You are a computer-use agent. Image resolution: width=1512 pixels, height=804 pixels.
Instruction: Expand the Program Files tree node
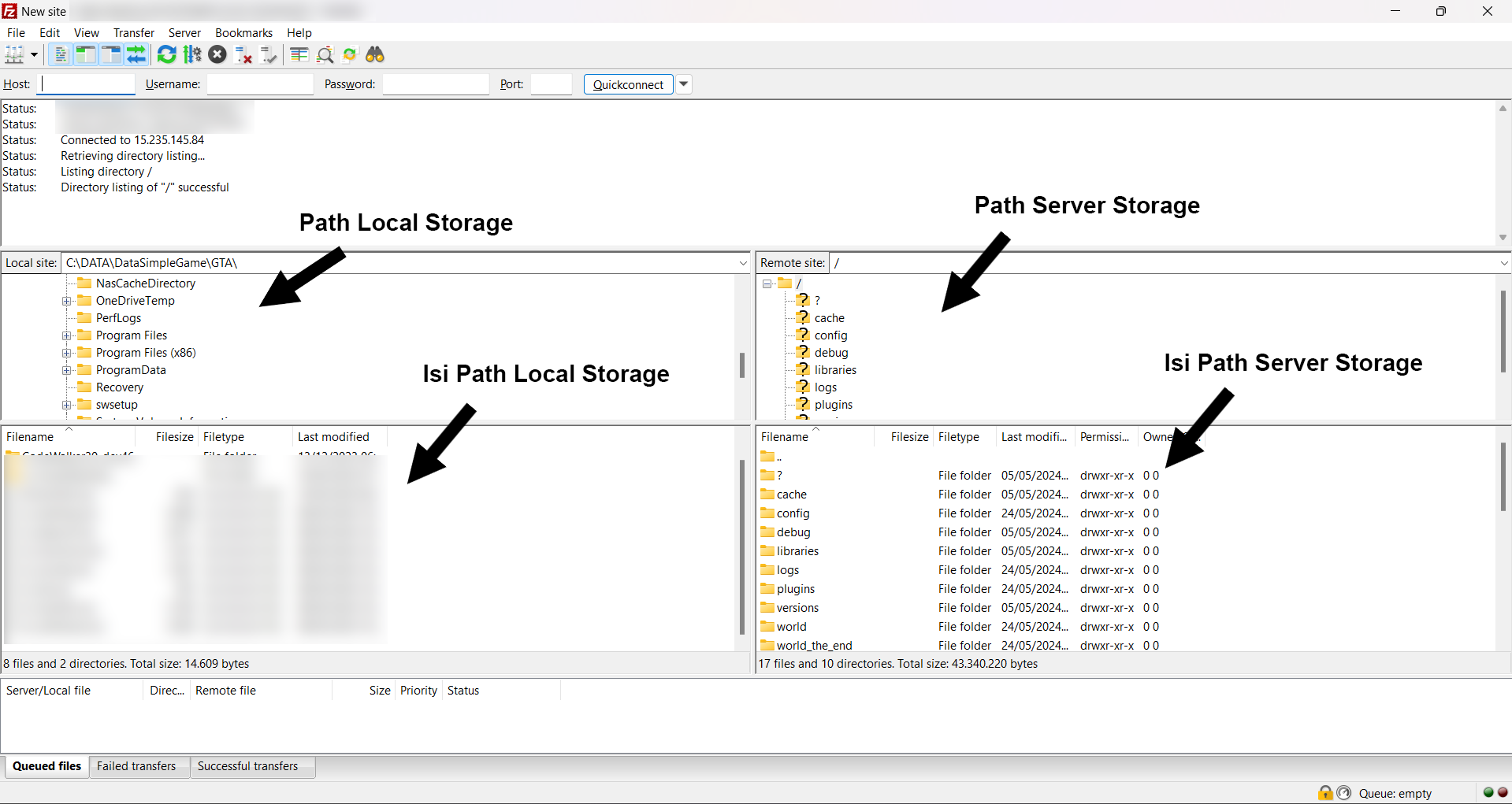coord(67,335)
